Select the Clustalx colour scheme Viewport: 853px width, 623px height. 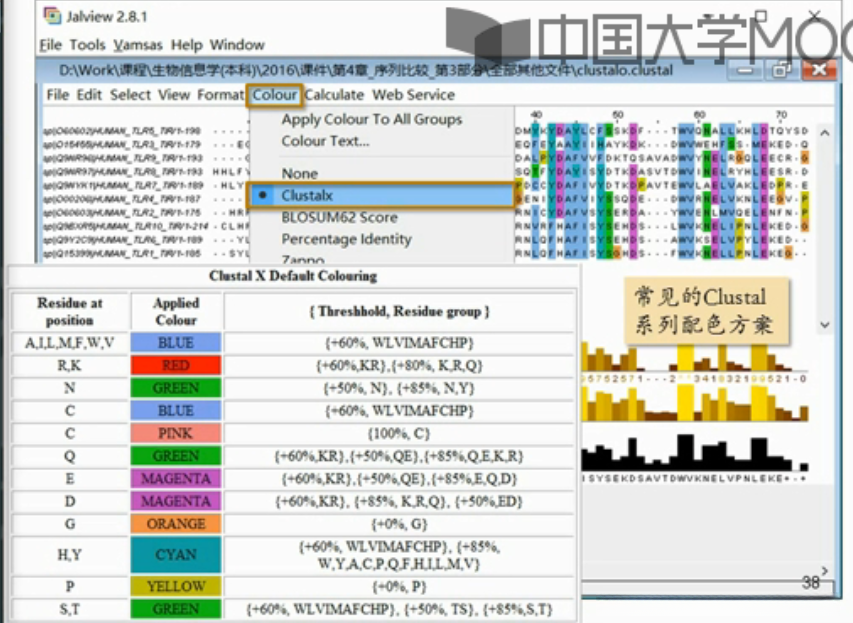(381, 195)
